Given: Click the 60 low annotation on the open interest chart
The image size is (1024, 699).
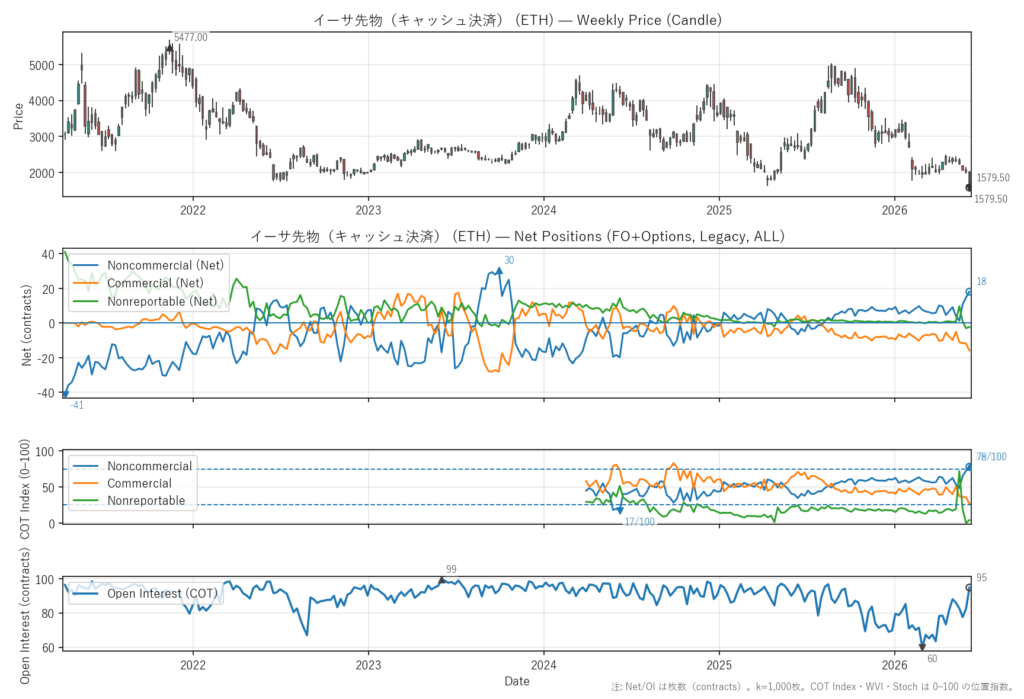Looking at the screenshot, I should tap(932, 658).
